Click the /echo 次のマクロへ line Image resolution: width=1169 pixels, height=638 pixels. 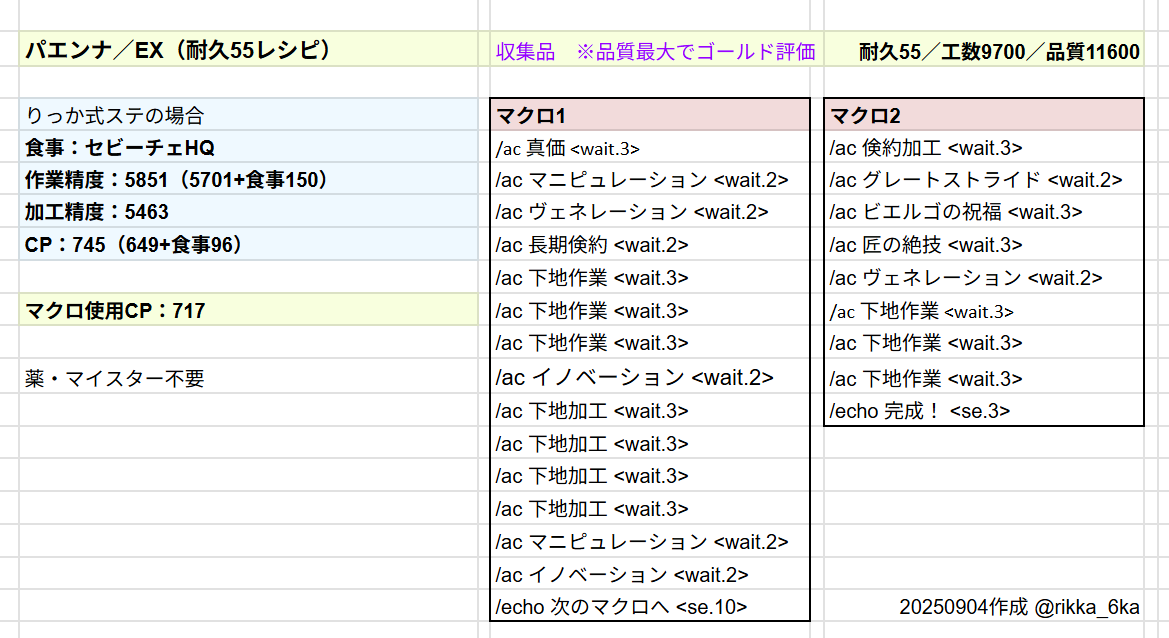[x=621, y=606]
